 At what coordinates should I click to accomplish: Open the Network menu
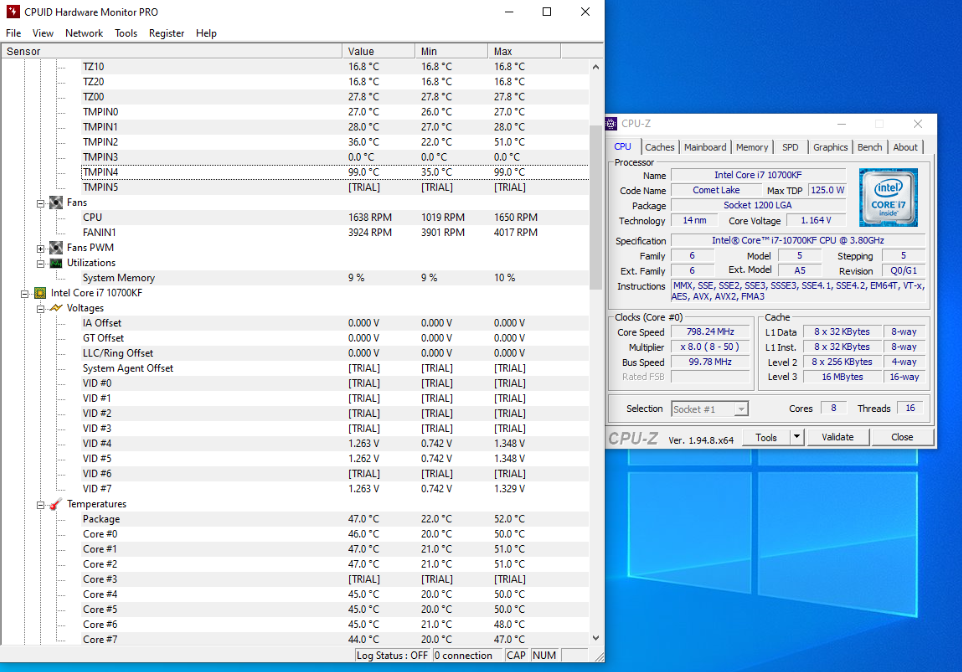click(x=84, y=33)
